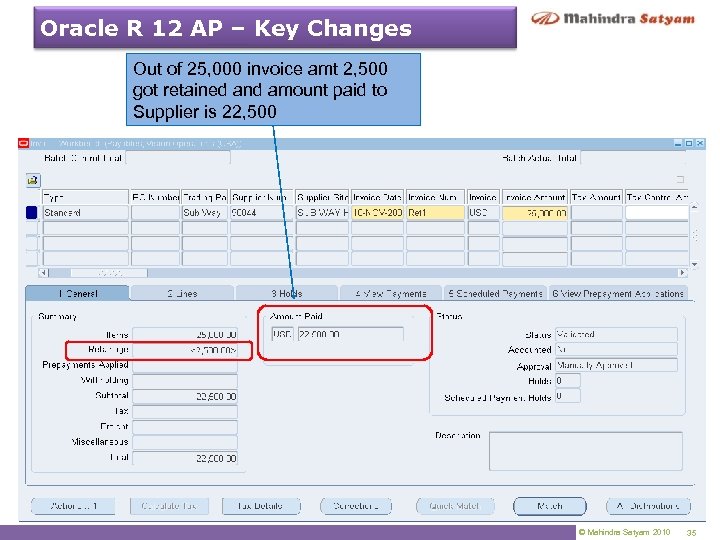Click horizontal scrollbar right arrow
Image resolution: width=720 pixels, height=540 pixels.
682,273
